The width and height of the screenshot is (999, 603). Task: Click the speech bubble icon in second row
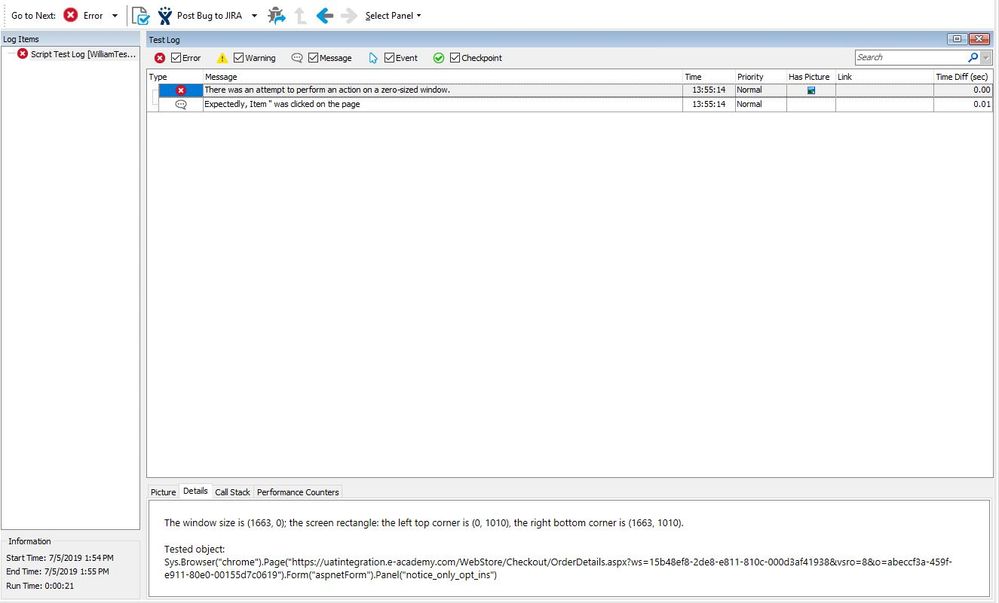(x=181, y=105)
